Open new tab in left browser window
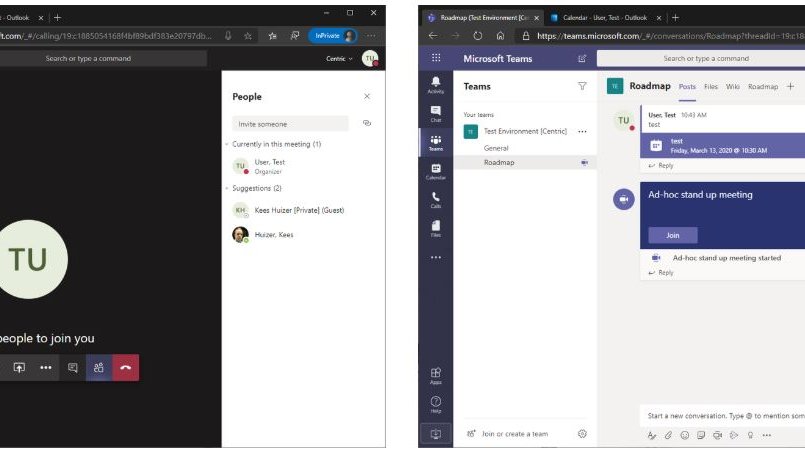Image resolution: width=805 pixels, height=452 pixels. click(58, 17)
